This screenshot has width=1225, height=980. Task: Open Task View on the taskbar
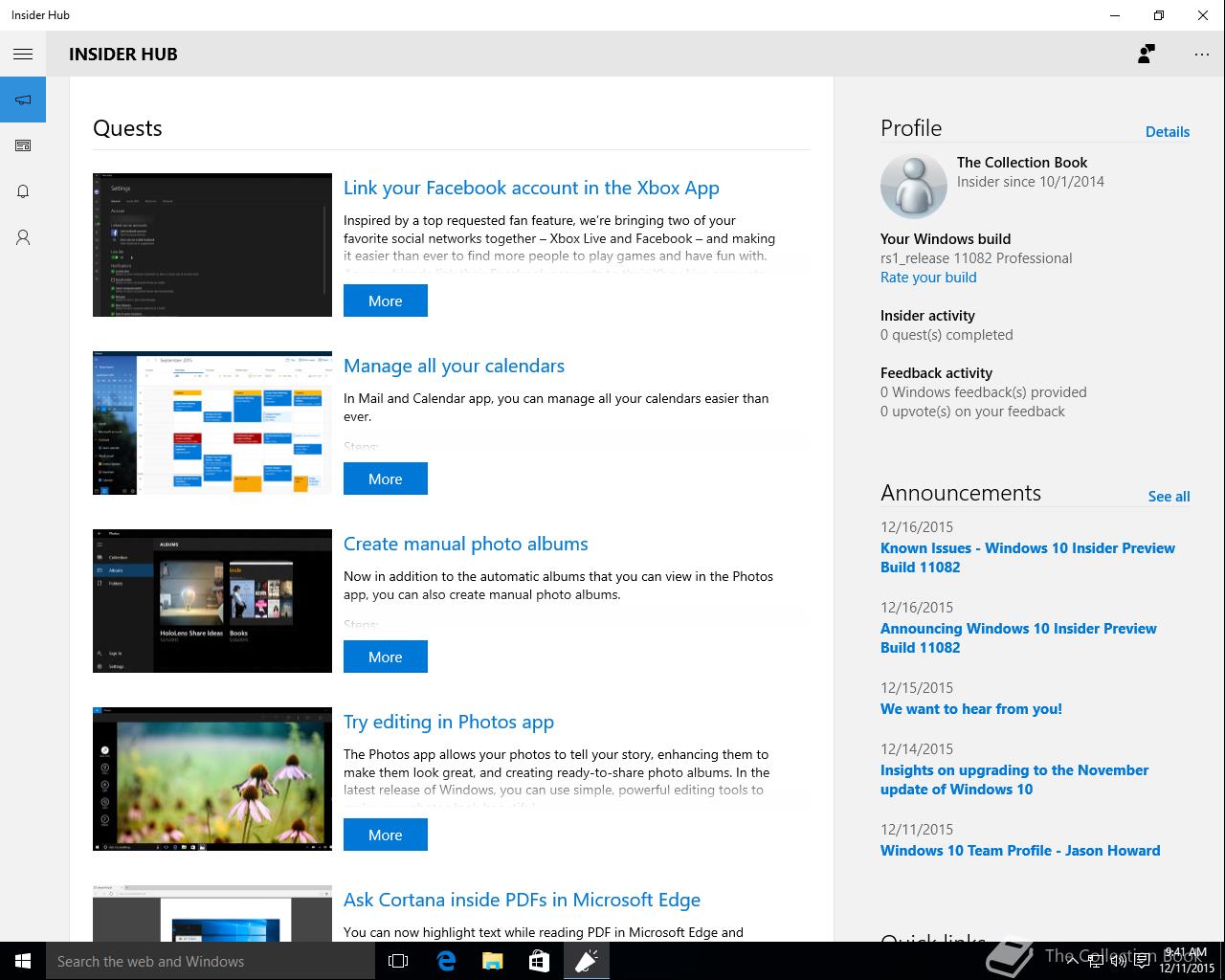click(x=398, y=961)
